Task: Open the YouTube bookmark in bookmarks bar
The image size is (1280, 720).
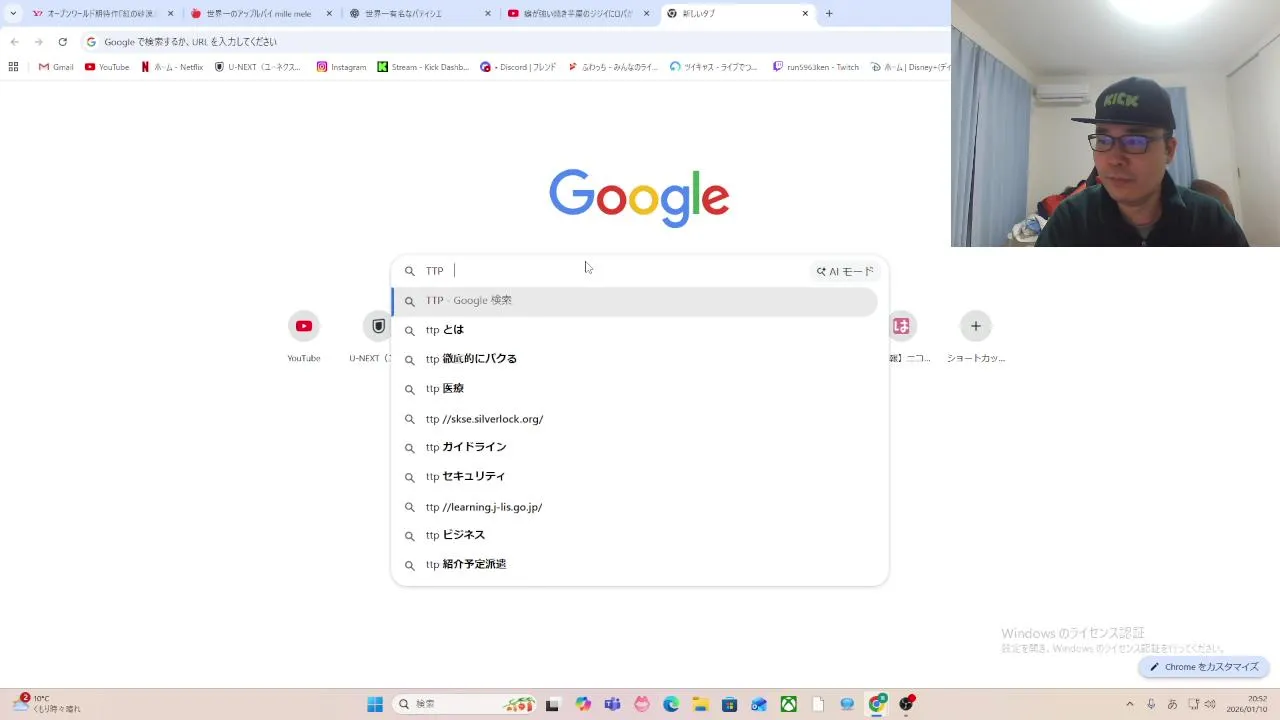Action: tap(107, 67)
